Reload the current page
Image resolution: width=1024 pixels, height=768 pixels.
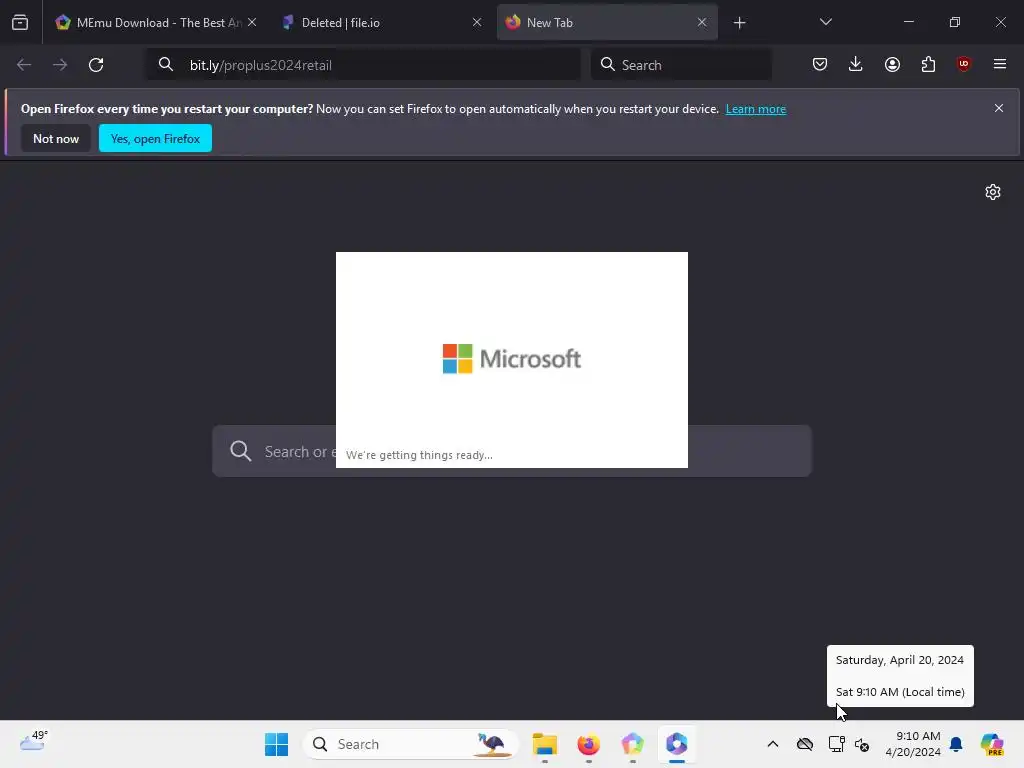96,65
